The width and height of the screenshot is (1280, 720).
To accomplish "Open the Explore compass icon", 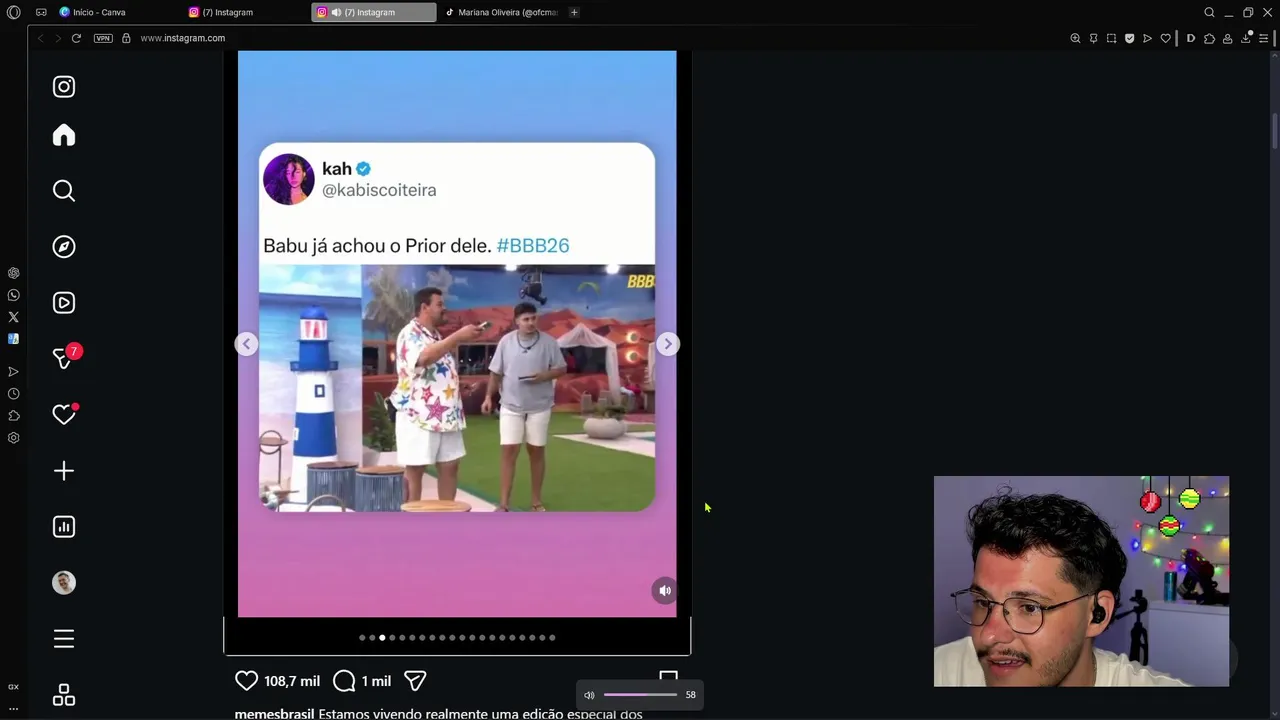I will [64, 247].
